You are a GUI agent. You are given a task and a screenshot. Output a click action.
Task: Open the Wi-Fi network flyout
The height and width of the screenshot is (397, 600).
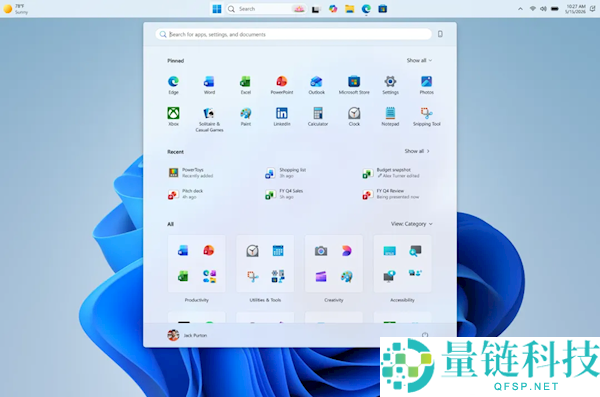point(532,9)
